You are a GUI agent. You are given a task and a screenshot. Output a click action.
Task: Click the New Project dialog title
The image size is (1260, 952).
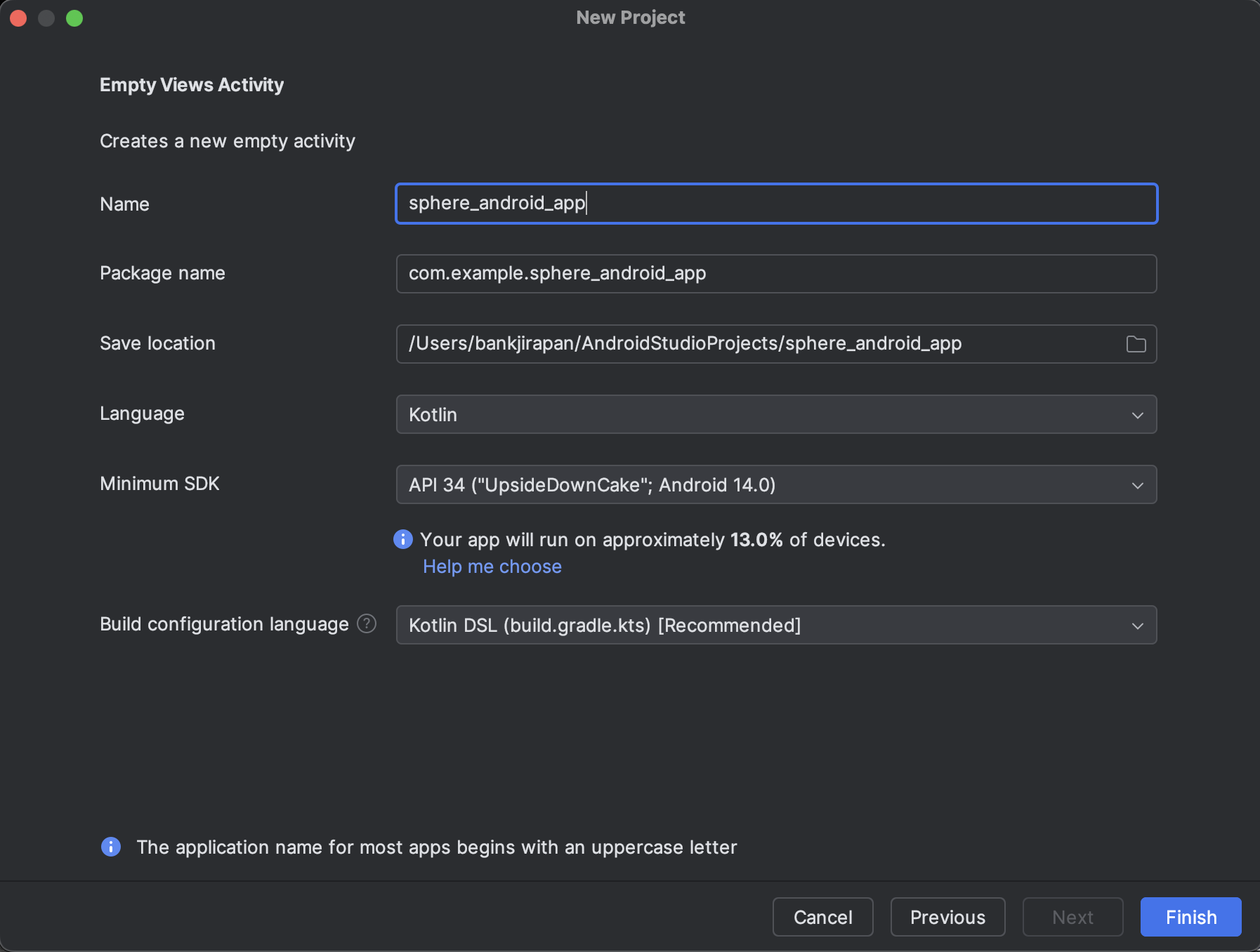(630, 18)
